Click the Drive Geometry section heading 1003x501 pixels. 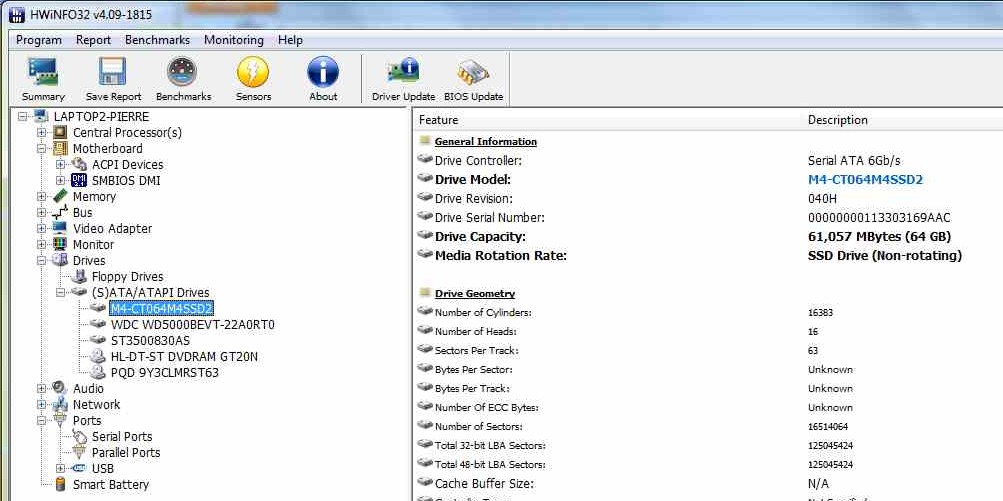tap(475, 294)
